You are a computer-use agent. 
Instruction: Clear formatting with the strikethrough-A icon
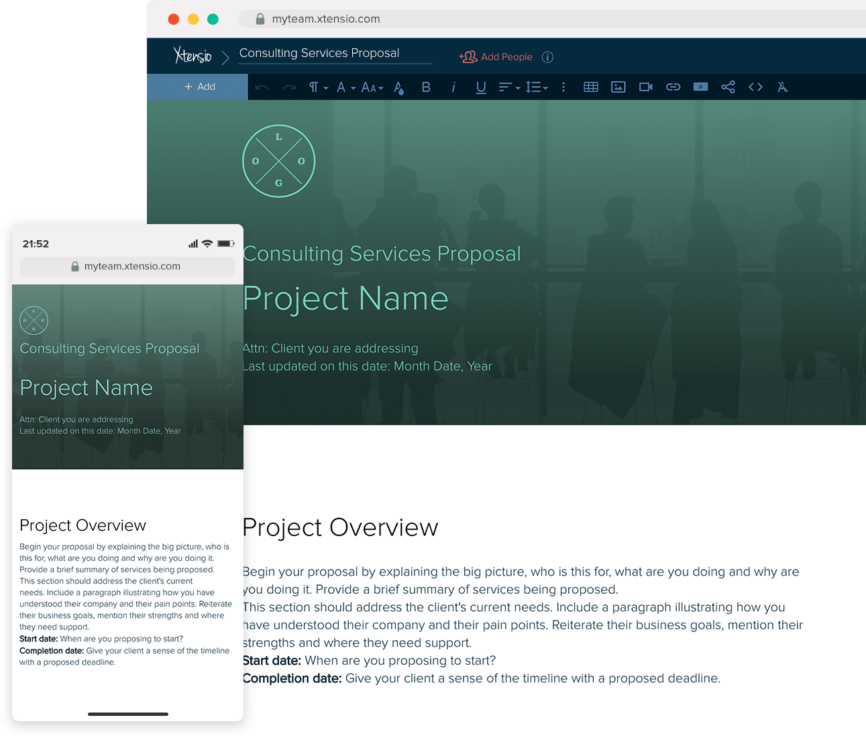pyautogui.click(x=782, y=87)
